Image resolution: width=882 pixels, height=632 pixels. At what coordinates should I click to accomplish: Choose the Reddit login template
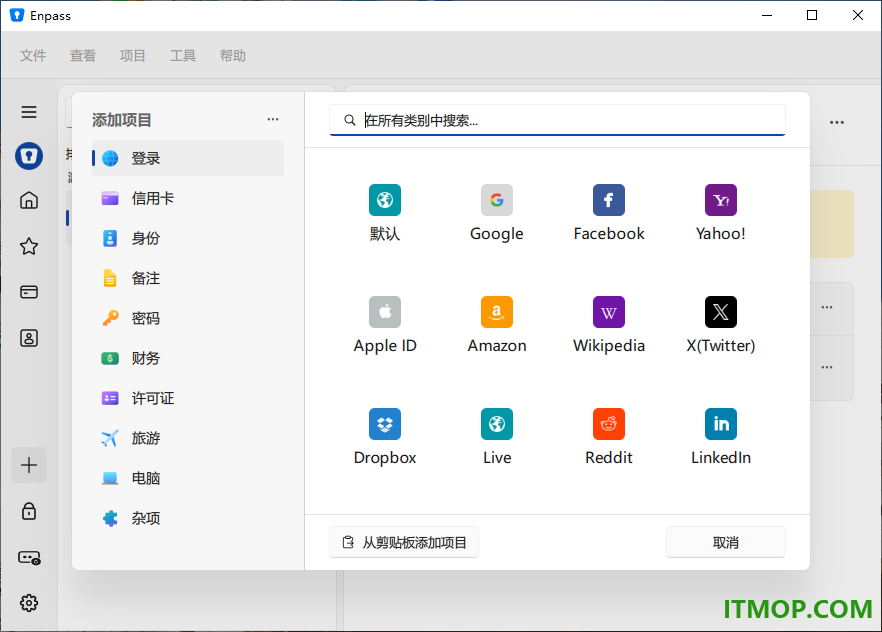(609, 424)
